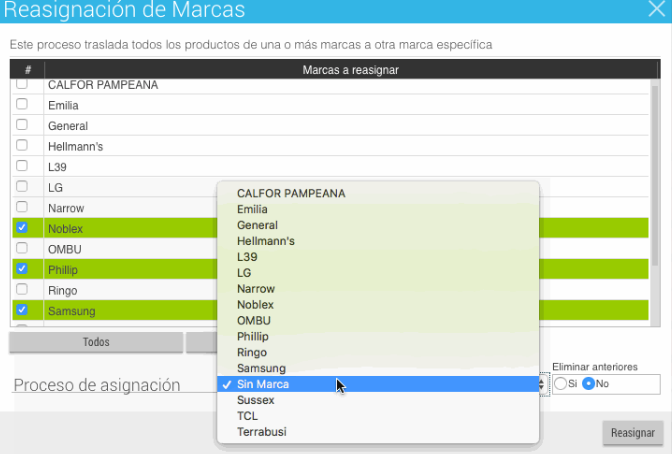Image resolution: width=672 pixels, height=454 pixels.
Task: Click the Hellmann's row label in table
Action: 75,147
